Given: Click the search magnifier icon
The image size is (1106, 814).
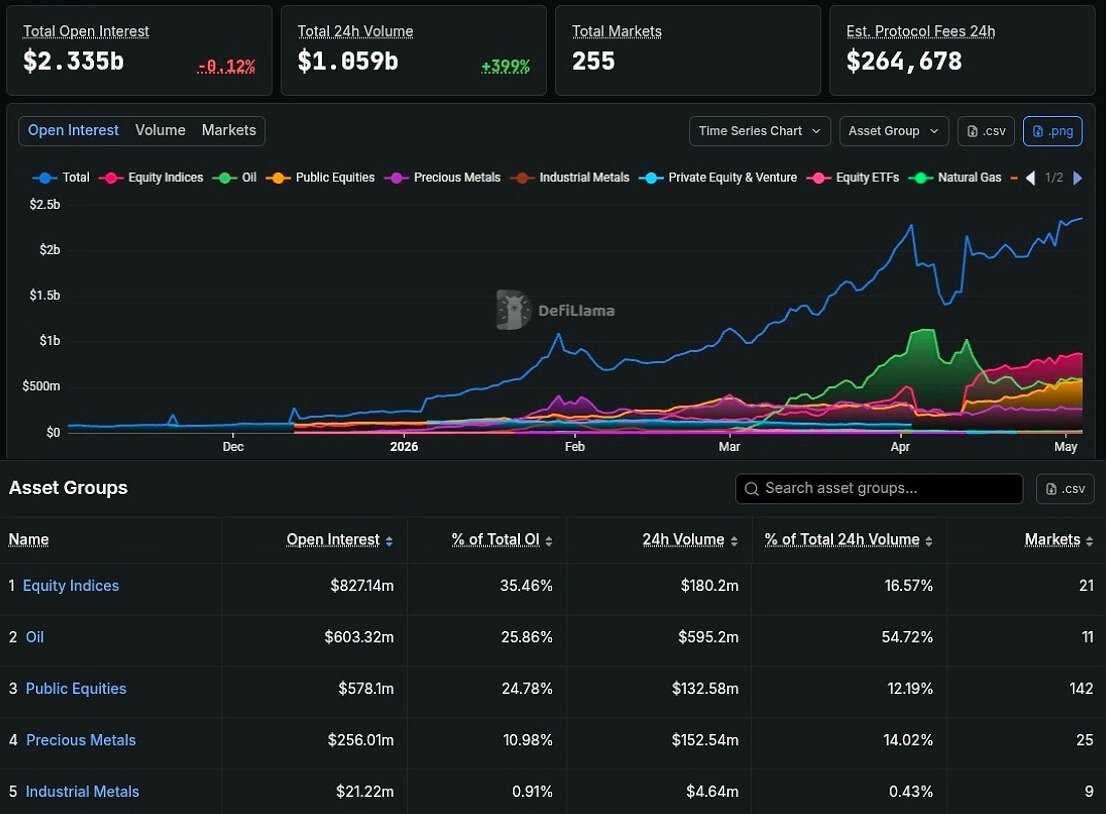Looking at the screenshot, I should coord(752,489).
